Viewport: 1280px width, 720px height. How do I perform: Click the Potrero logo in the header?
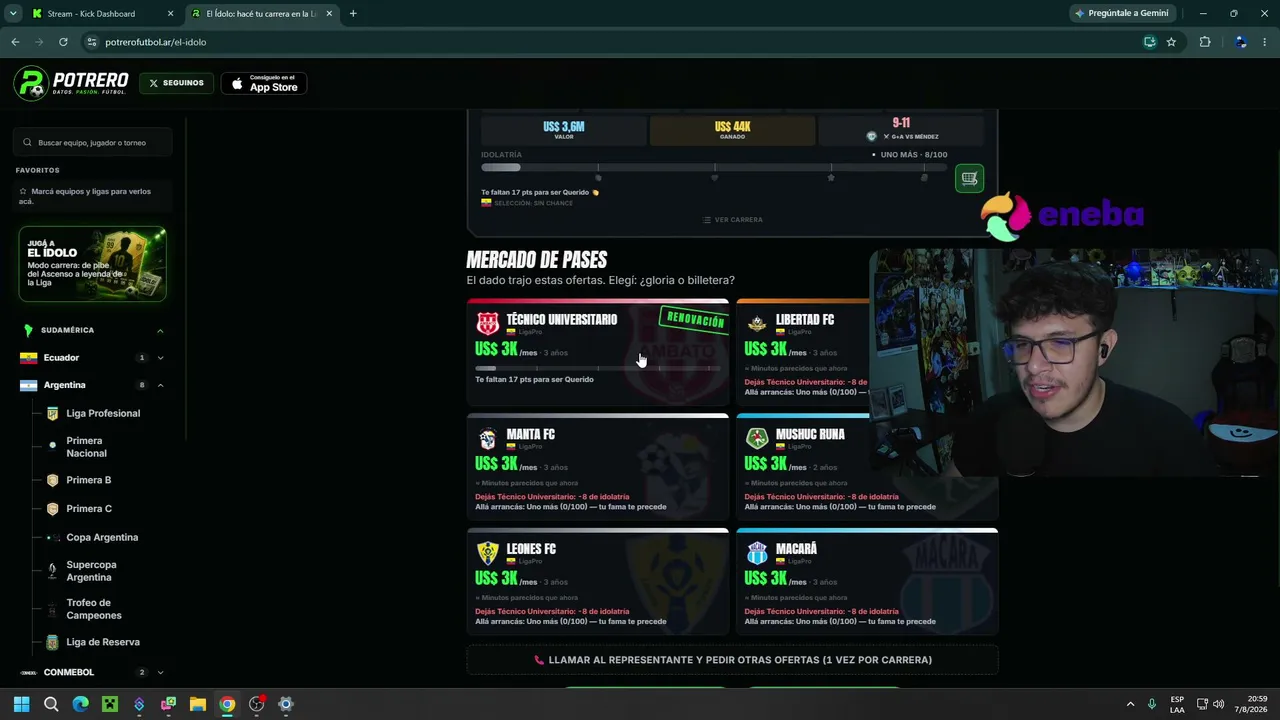click(x=72, y=83)
